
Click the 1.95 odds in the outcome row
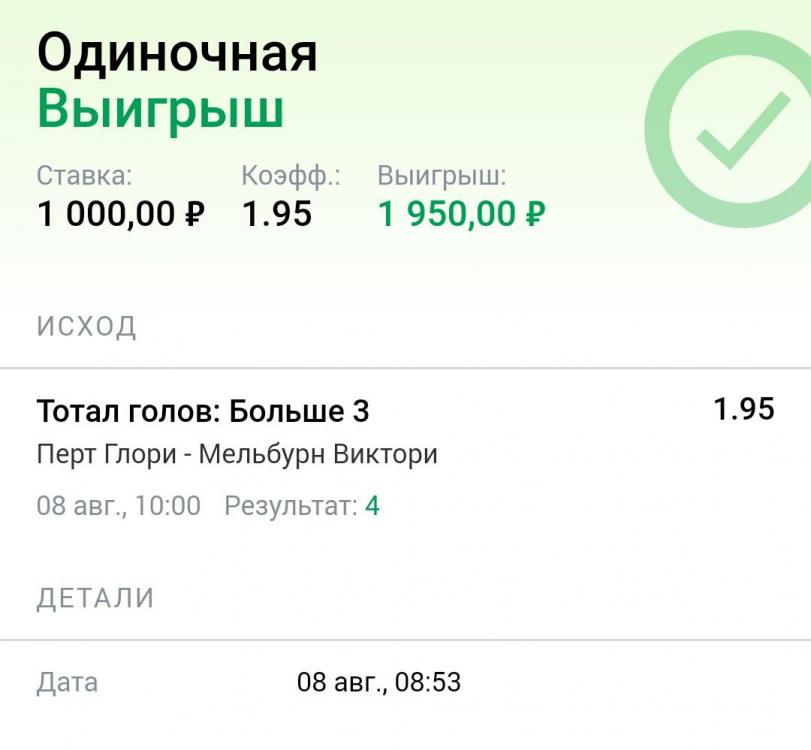coord(744,408)
